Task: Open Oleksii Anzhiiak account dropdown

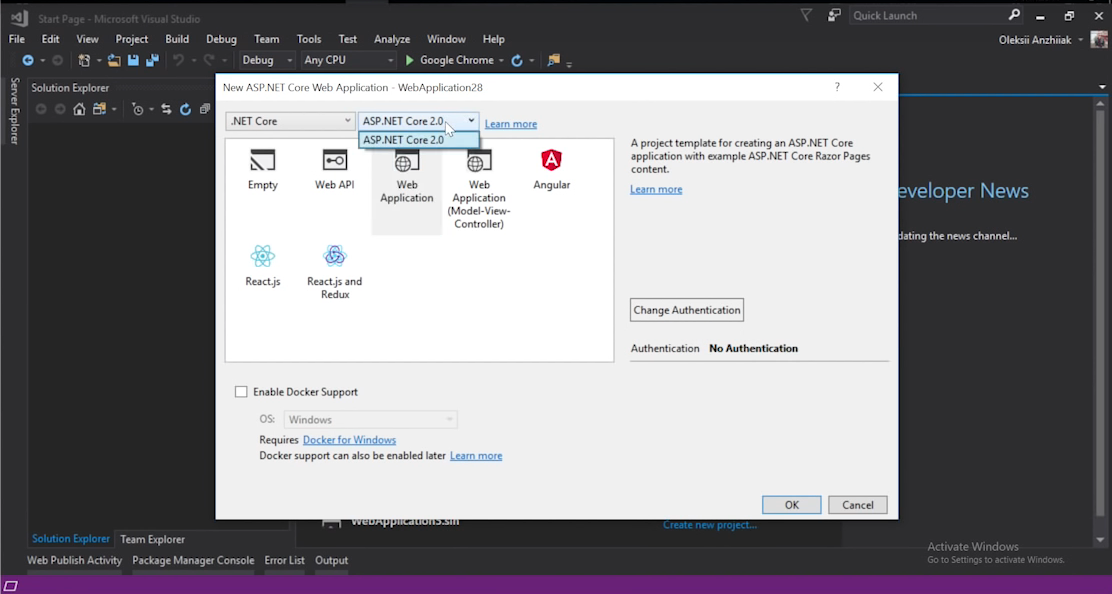Action: [x=1040, y=40]
